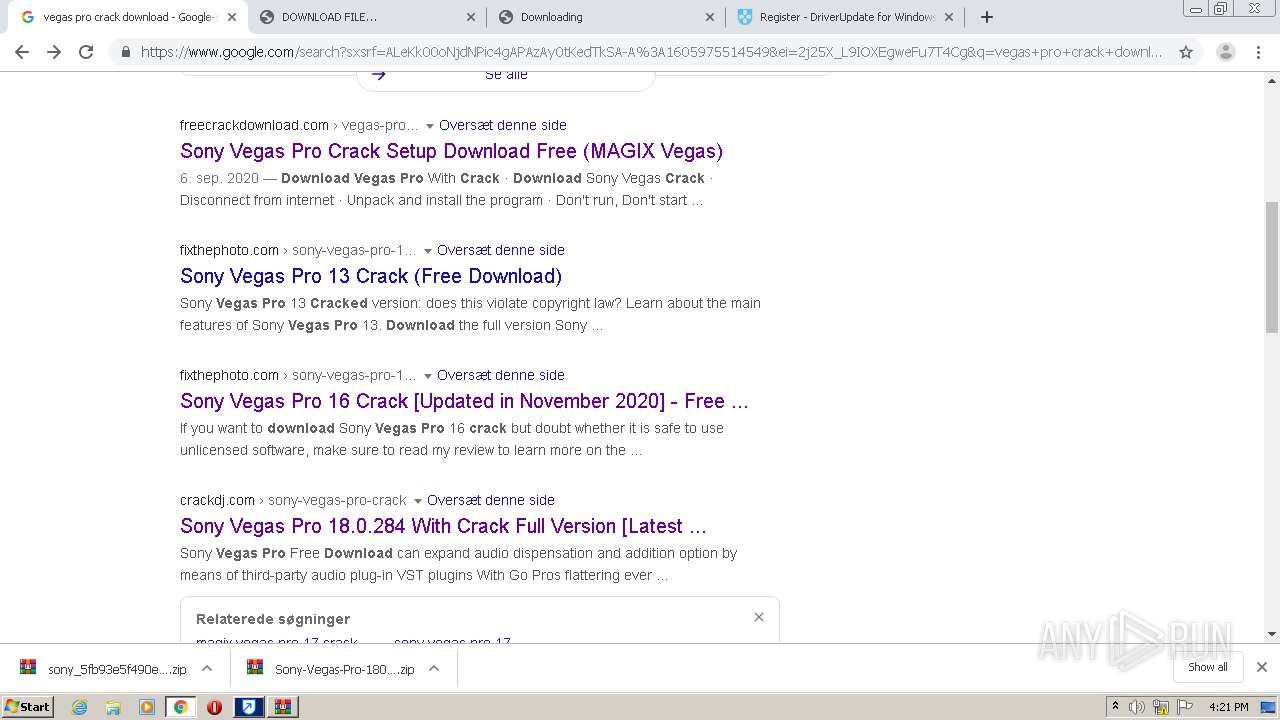Translate the fixthephoto Vegas Pro 16 result
1280x720 pixels.
coord(501,375)
